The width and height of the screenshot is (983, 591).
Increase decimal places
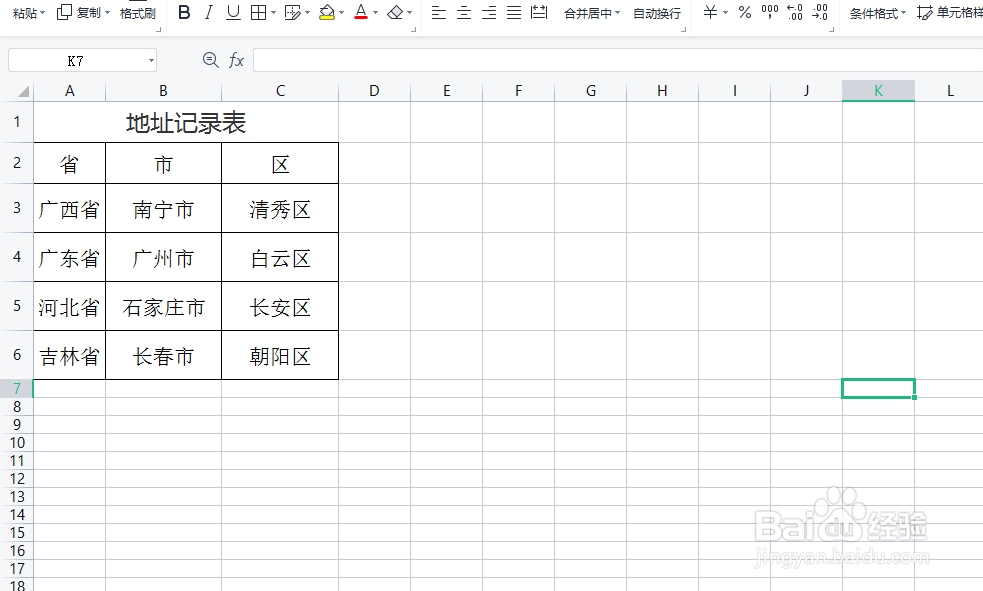[x=795, y=12]
